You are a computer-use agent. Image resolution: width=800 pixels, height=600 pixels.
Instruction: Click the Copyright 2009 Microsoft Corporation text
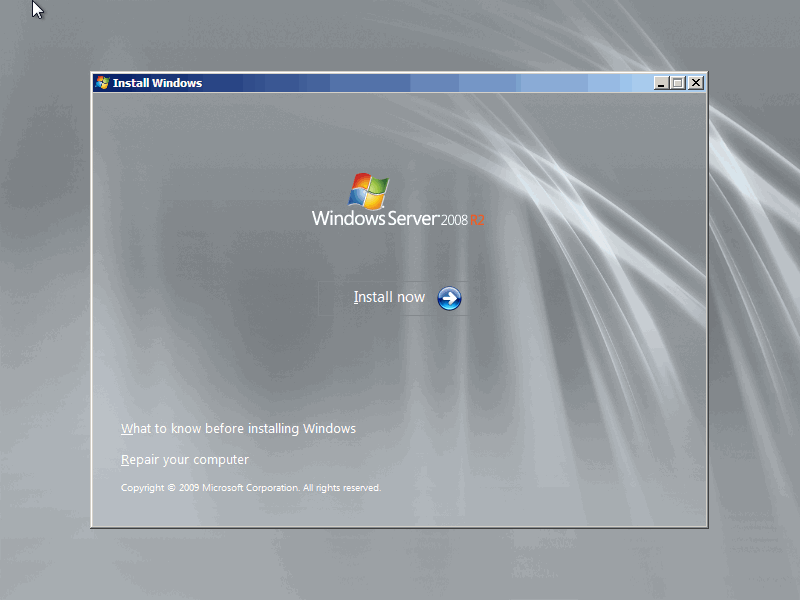coord(251,488)
